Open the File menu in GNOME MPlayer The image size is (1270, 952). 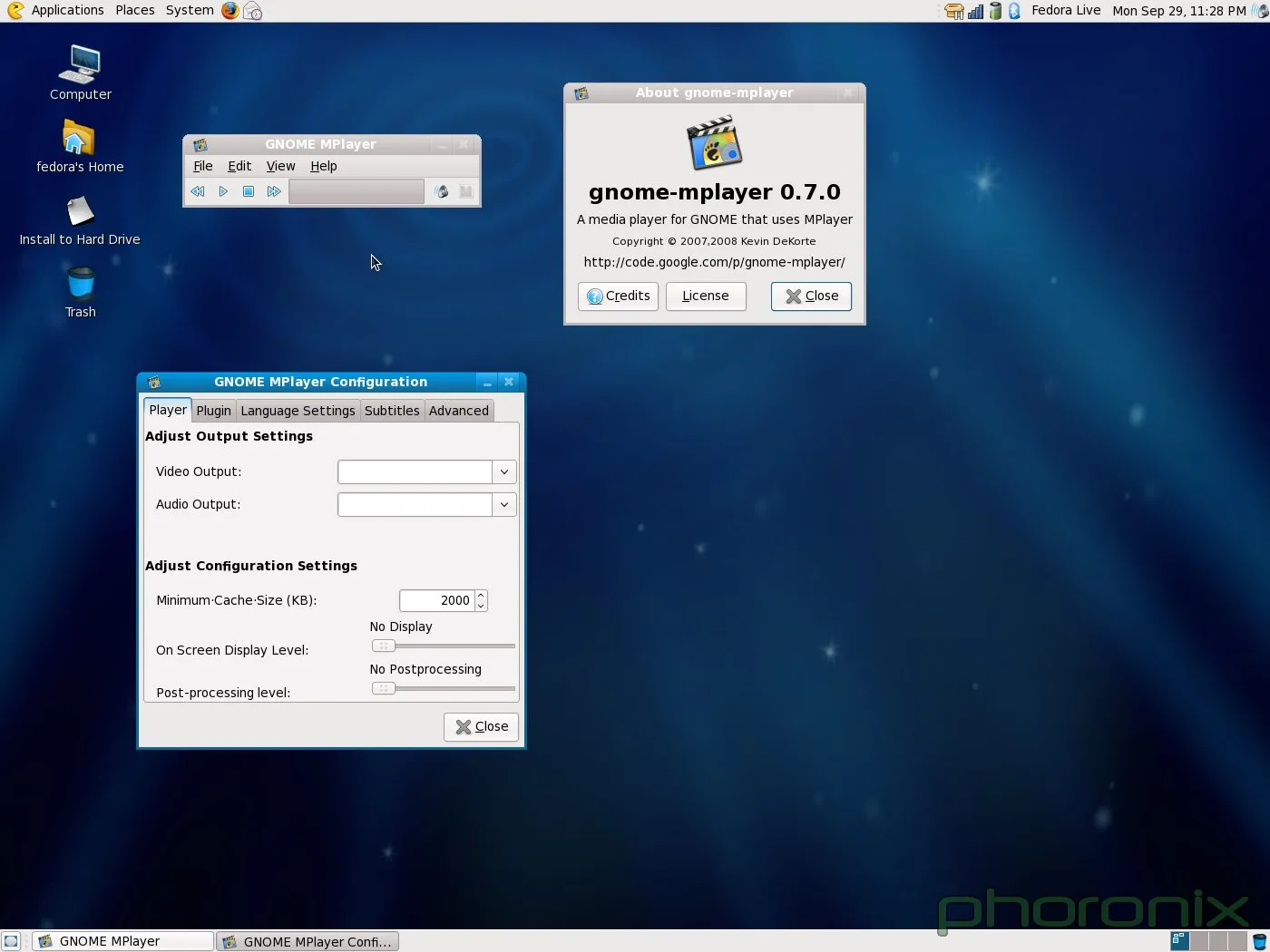pyautogui.click(x=203, y=166)
